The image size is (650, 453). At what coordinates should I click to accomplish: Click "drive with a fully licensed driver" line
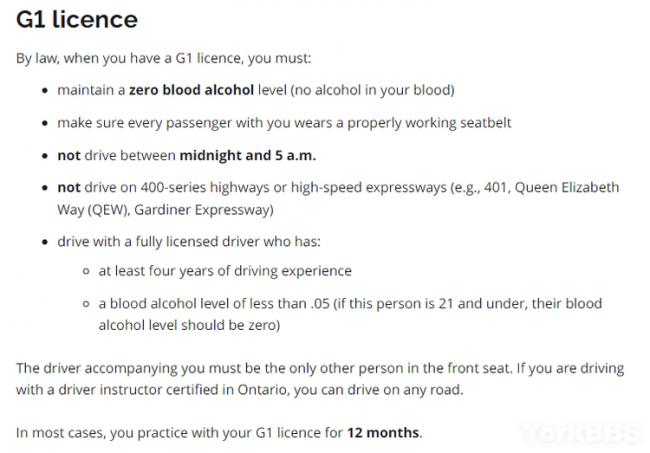pyautogui.click(x=193, y=241)
